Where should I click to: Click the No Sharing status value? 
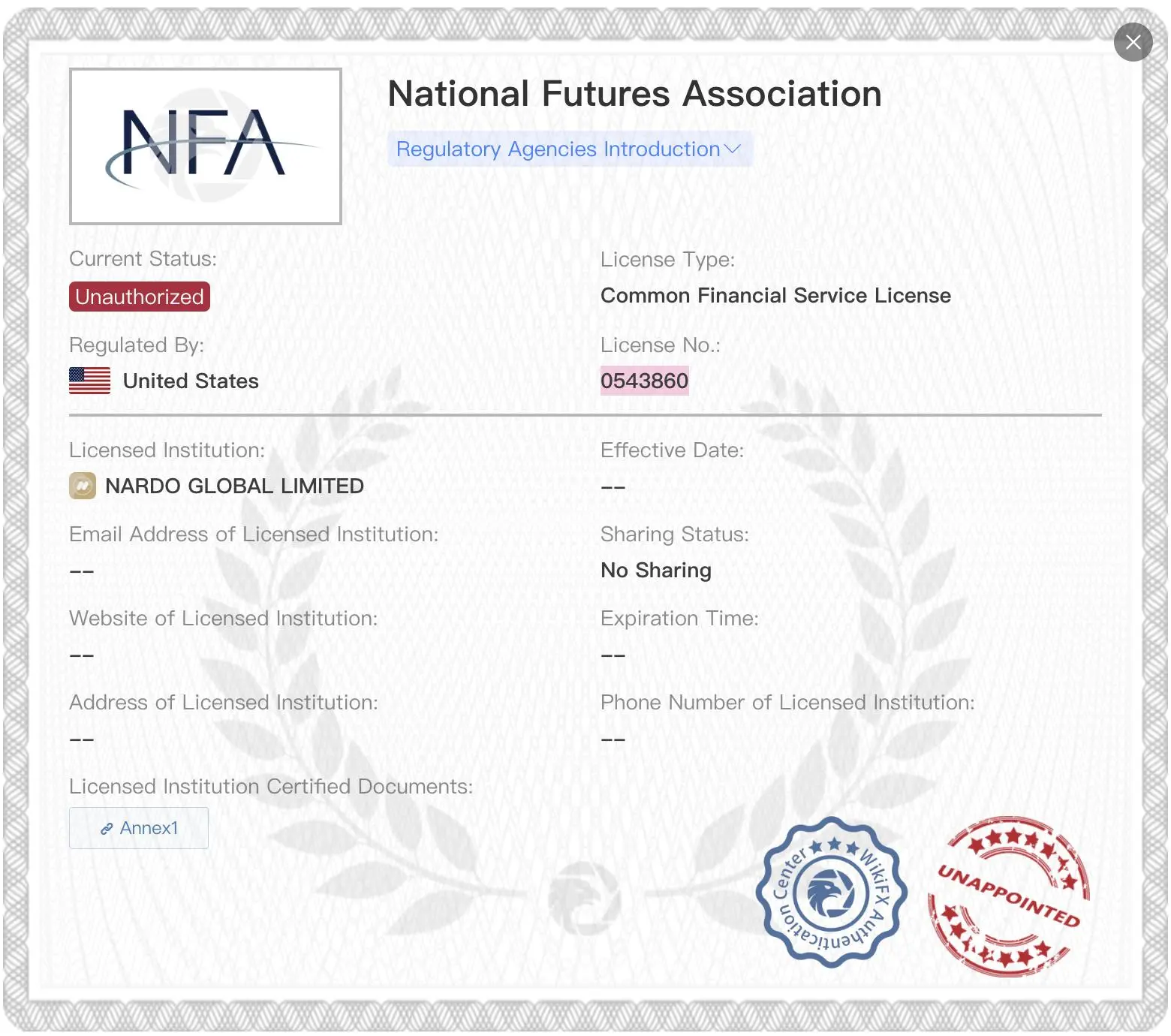656,571
